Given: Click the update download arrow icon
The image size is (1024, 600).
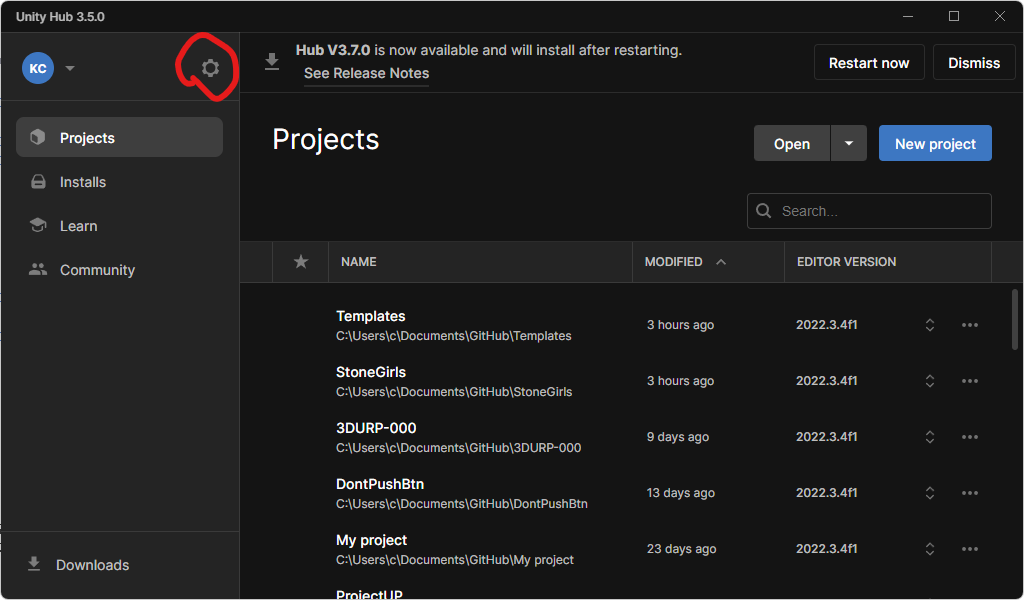Looking at the screenshot, I should click(272, 62).
